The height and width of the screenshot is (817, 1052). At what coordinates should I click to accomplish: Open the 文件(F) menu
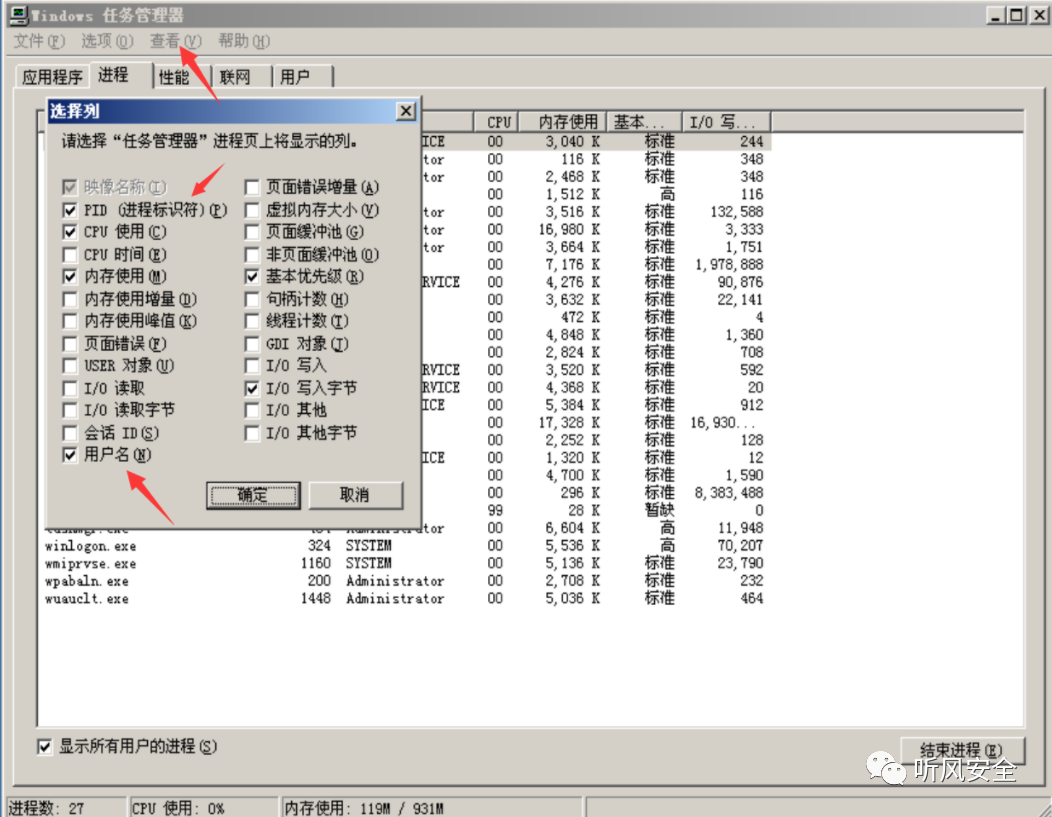click(39, 42)
